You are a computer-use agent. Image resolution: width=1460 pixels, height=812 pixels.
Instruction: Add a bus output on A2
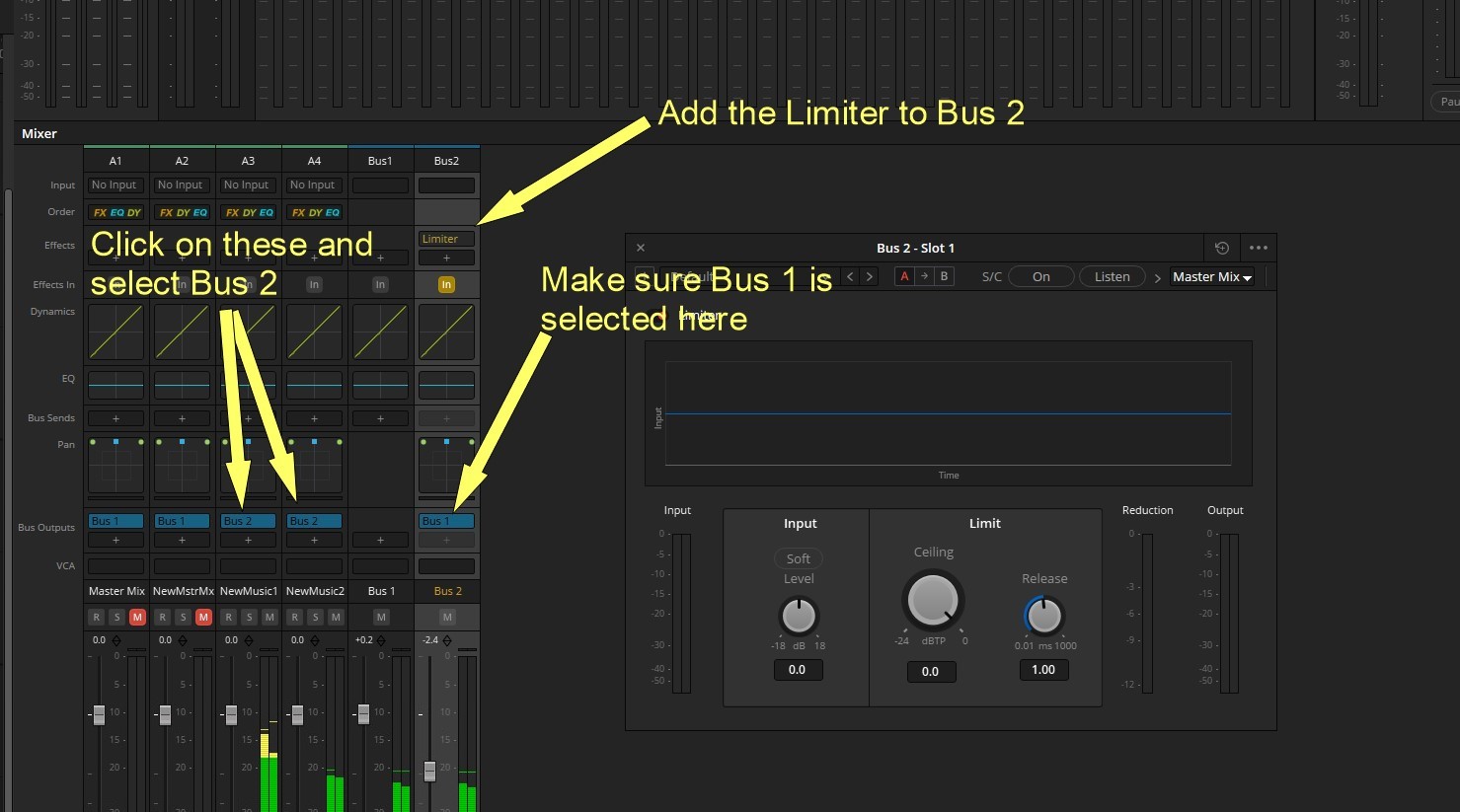coord(182,540)
